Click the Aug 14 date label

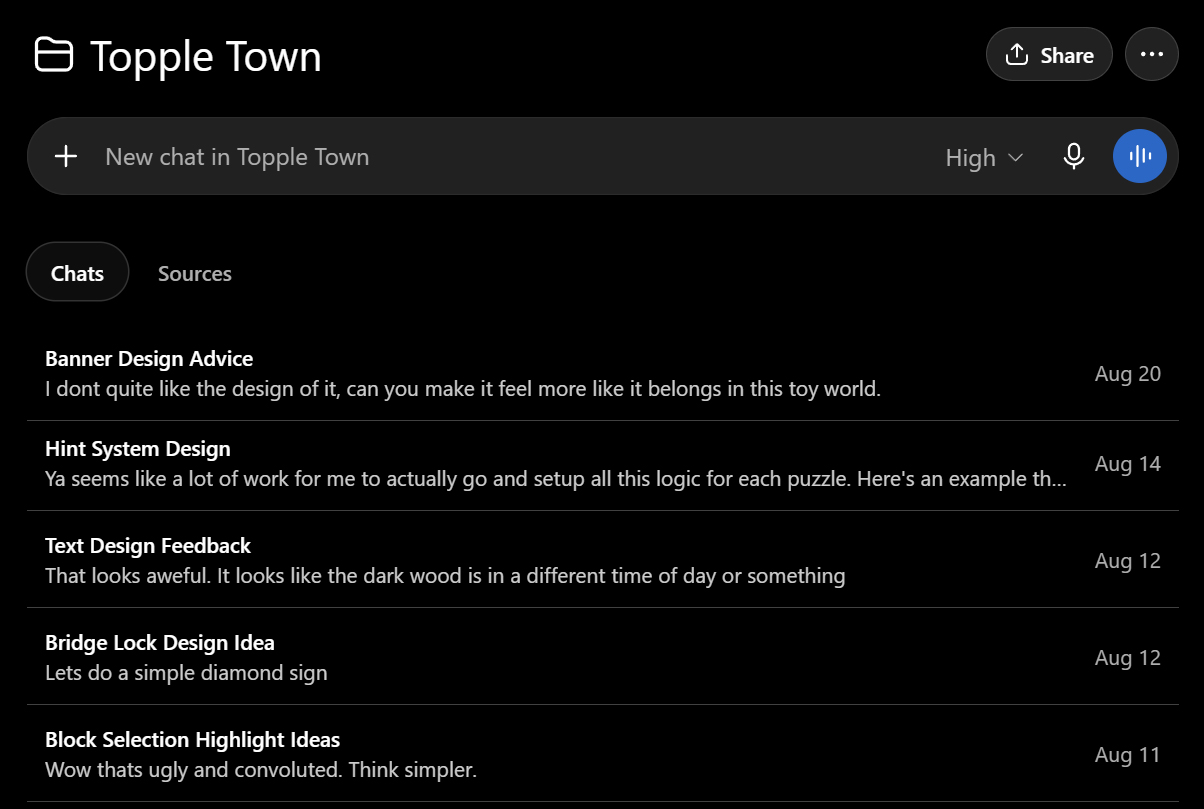tap(1128, 464)
